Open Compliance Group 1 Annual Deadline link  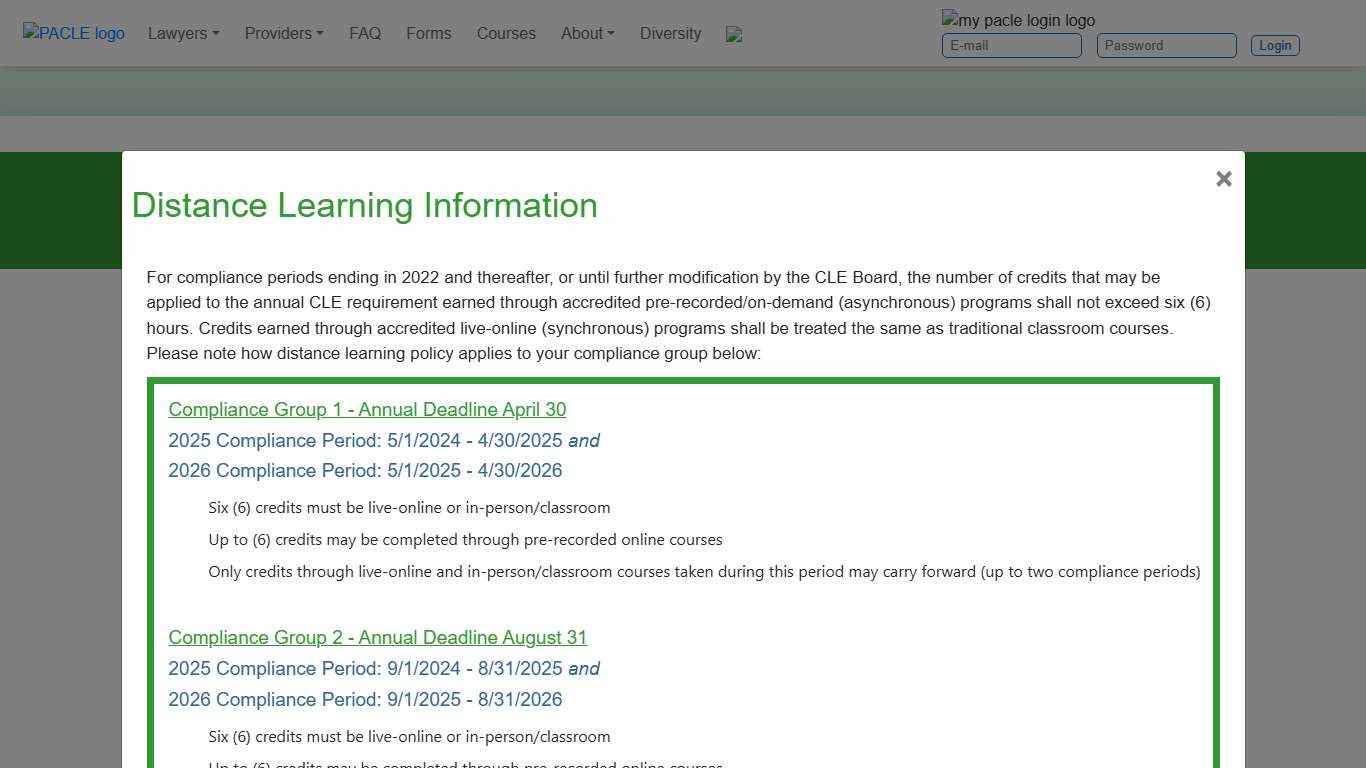pos(366,409)
